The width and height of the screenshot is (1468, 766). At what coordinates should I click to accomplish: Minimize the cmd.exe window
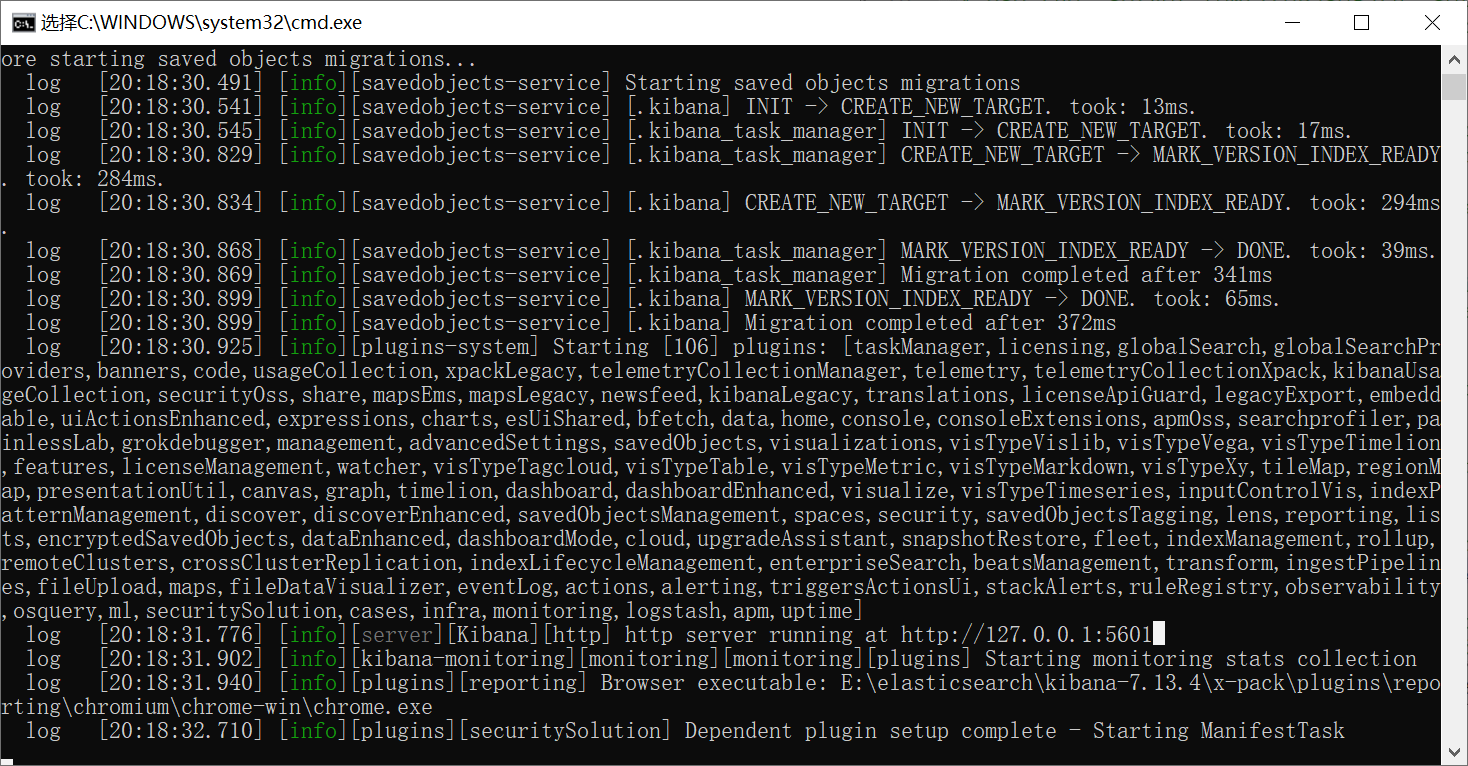point(1291,22)
